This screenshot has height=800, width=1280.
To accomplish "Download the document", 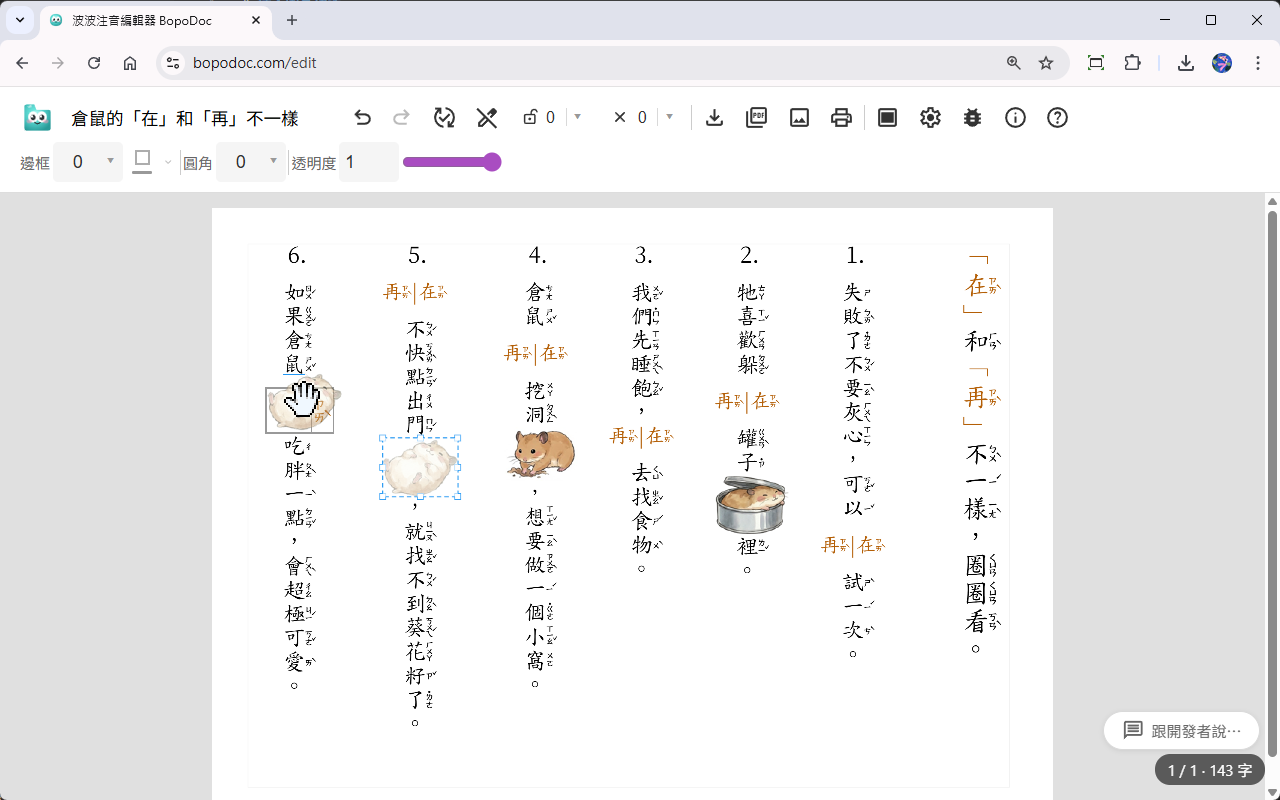I will [x=714, y=117].
